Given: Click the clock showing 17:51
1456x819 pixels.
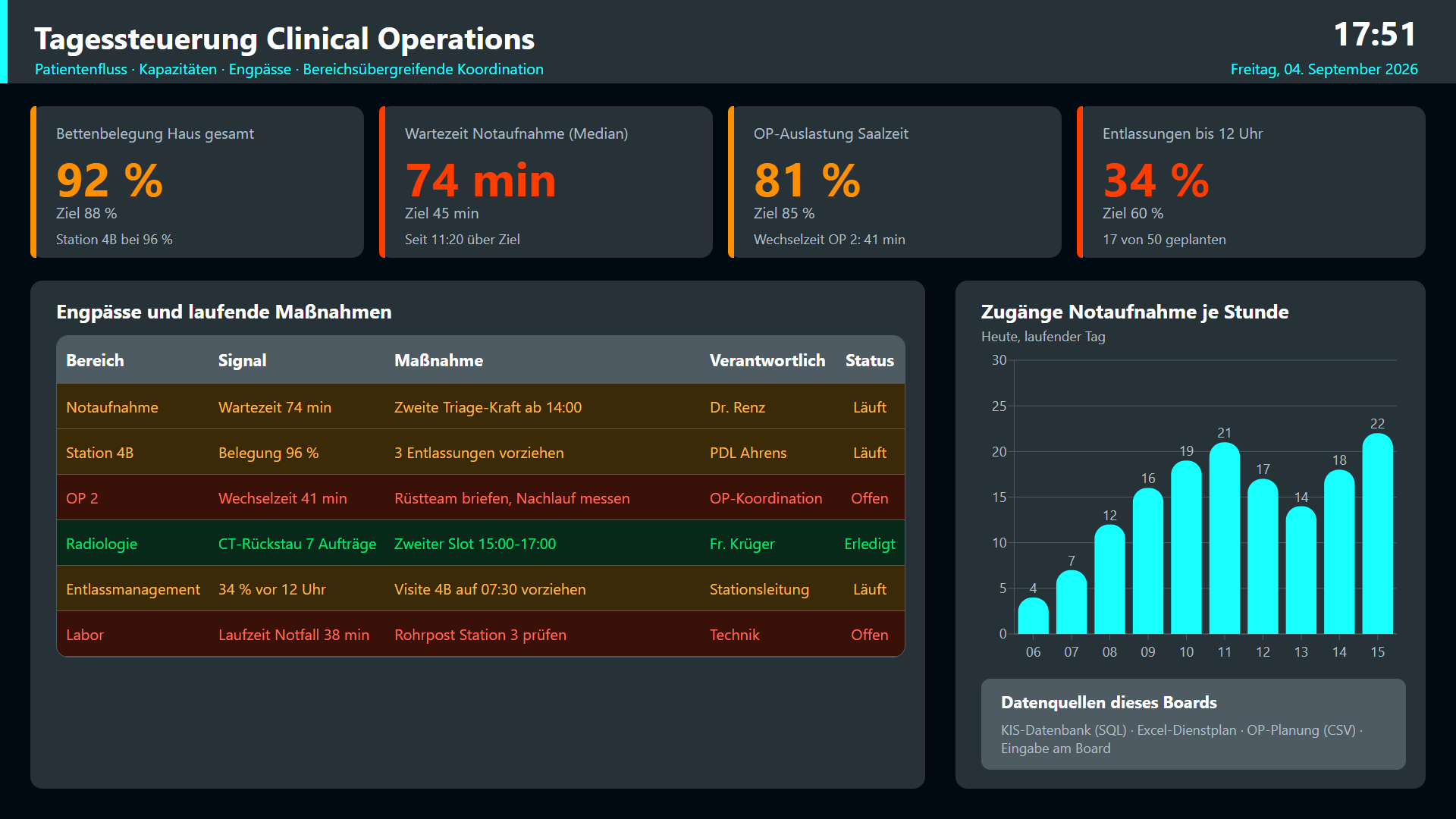Looking at the screenshot, I should click(1375, 34).
